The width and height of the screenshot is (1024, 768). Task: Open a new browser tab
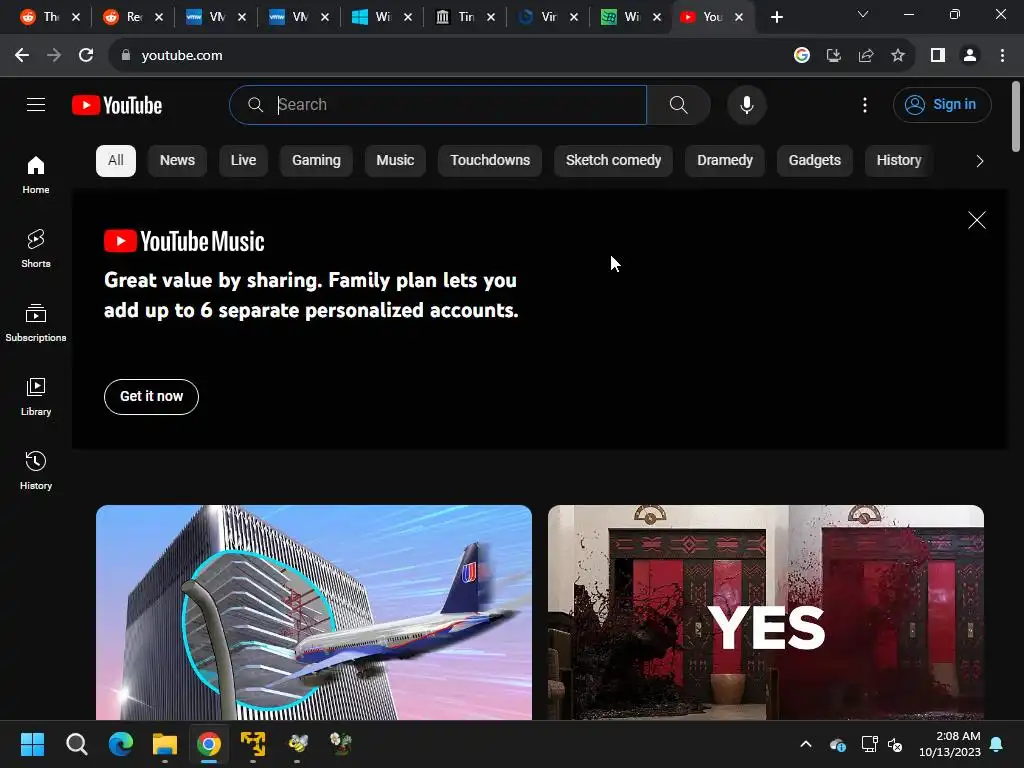pyautogui.click(x=776, y=17)
